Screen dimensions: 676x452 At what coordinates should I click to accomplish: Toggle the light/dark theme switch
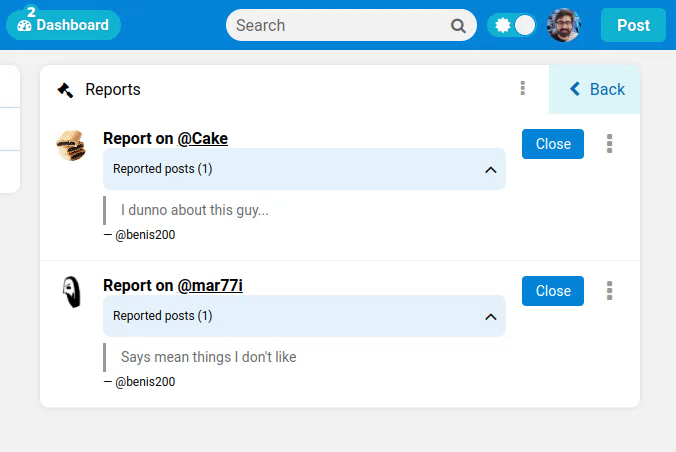pos(512,26)
